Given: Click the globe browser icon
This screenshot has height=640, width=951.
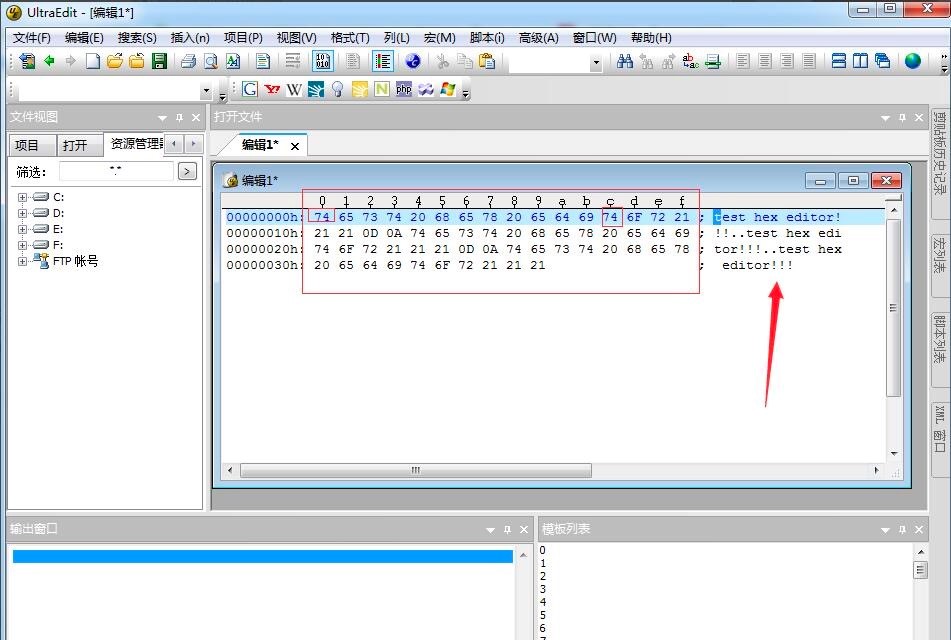Looking at the screenshot, I should click(912, 61).
